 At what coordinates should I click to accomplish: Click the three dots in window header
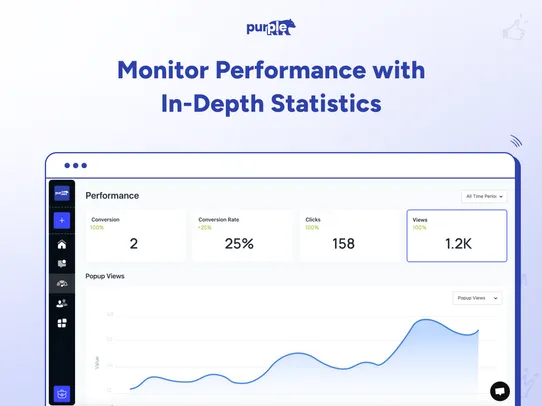[x=76, y=166]
